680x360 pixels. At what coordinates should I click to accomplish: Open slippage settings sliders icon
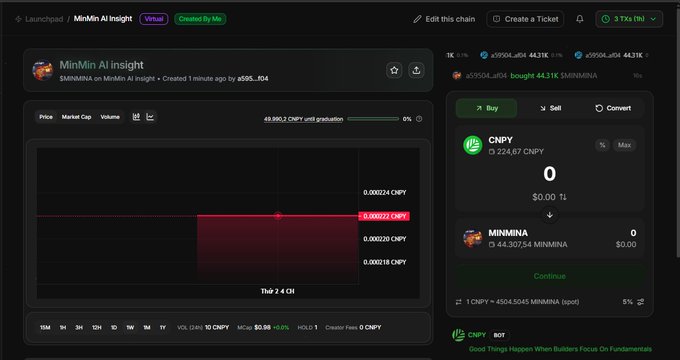click(x=641, y=302)
